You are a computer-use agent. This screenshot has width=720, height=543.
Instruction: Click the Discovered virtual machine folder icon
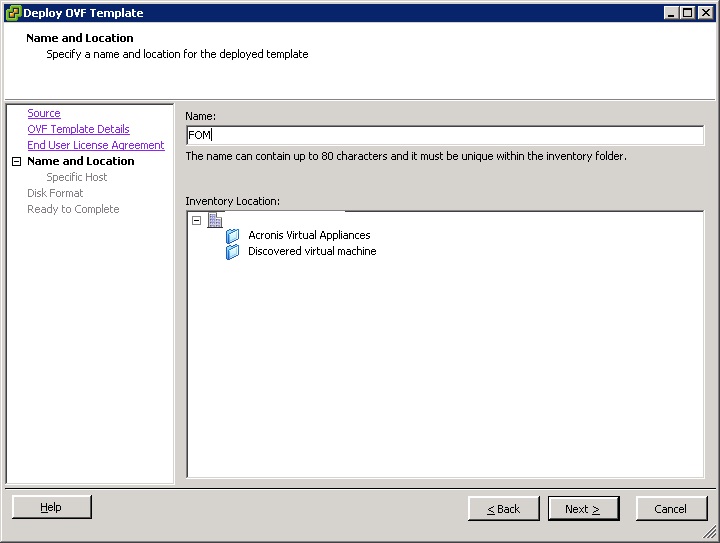[232, 252]
